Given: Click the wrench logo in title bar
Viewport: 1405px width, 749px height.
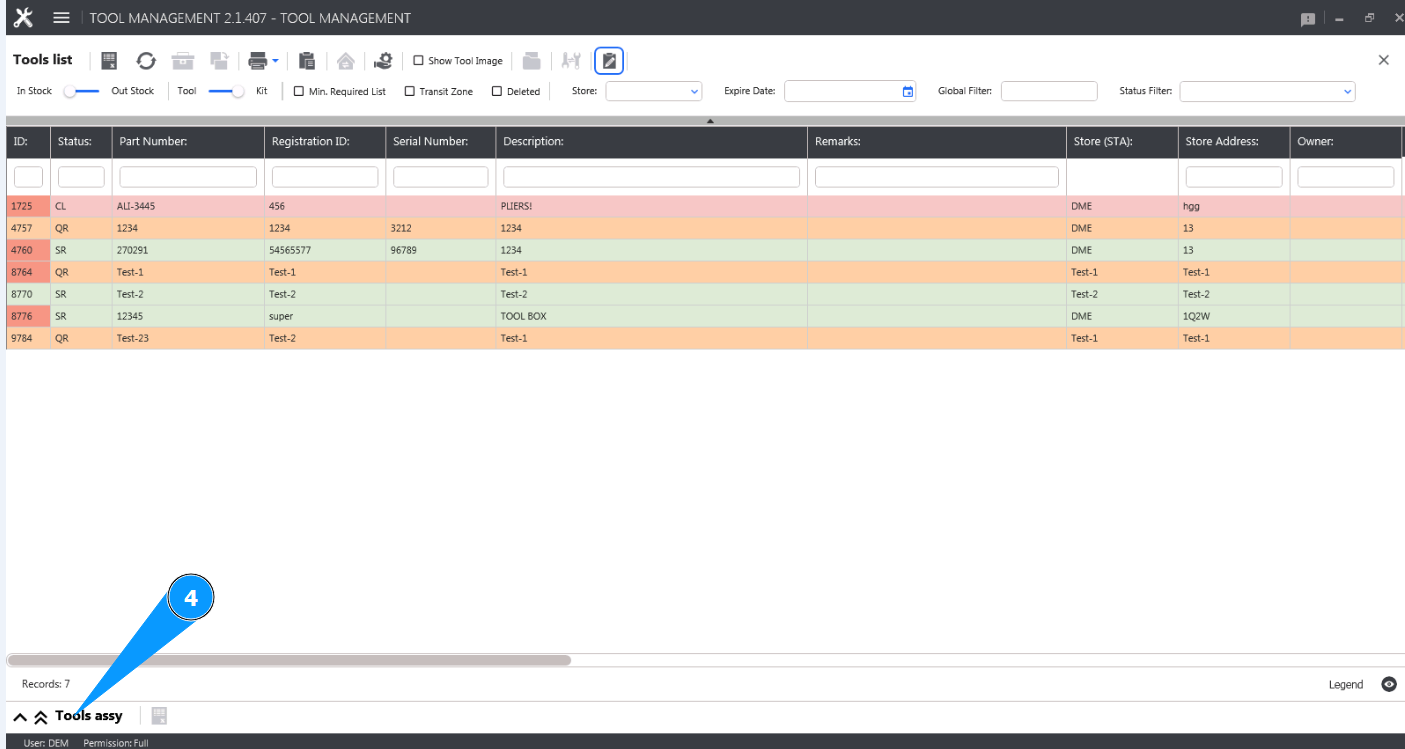Looking at the screenshot, I should 23,18.
